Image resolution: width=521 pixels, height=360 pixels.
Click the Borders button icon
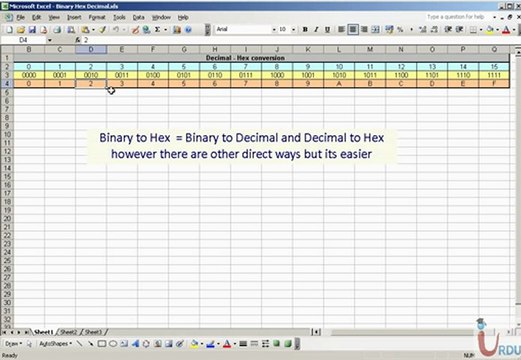473,30
